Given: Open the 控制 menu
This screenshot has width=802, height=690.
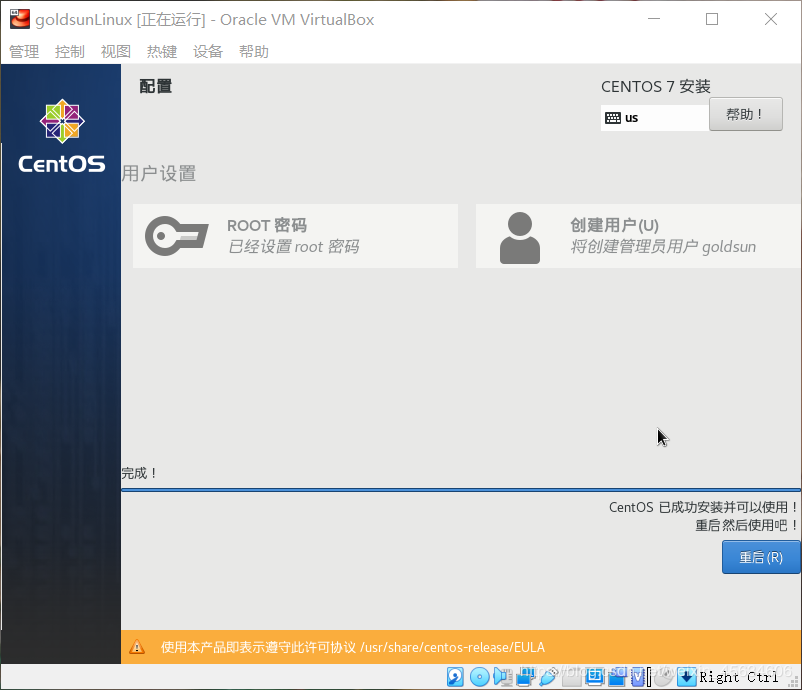Looking at the screenshot, I should (x=70, y=52).
